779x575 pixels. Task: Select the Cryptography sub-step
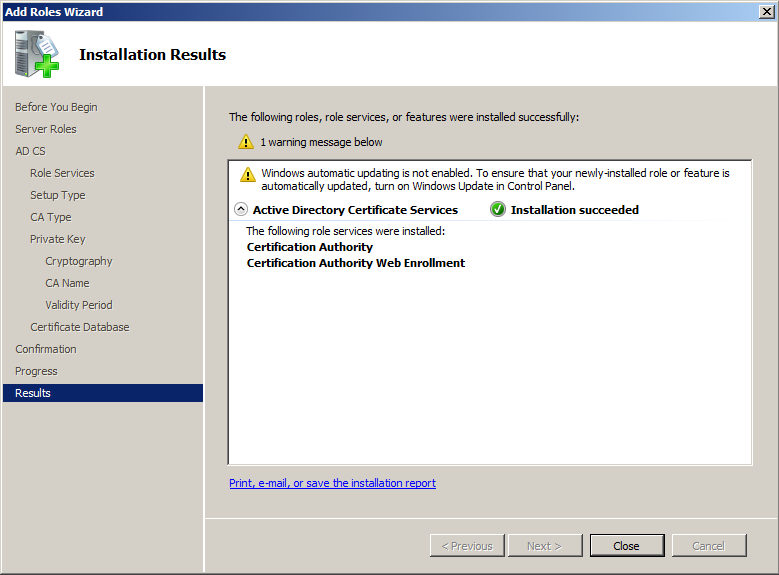(x=79, y=261)
